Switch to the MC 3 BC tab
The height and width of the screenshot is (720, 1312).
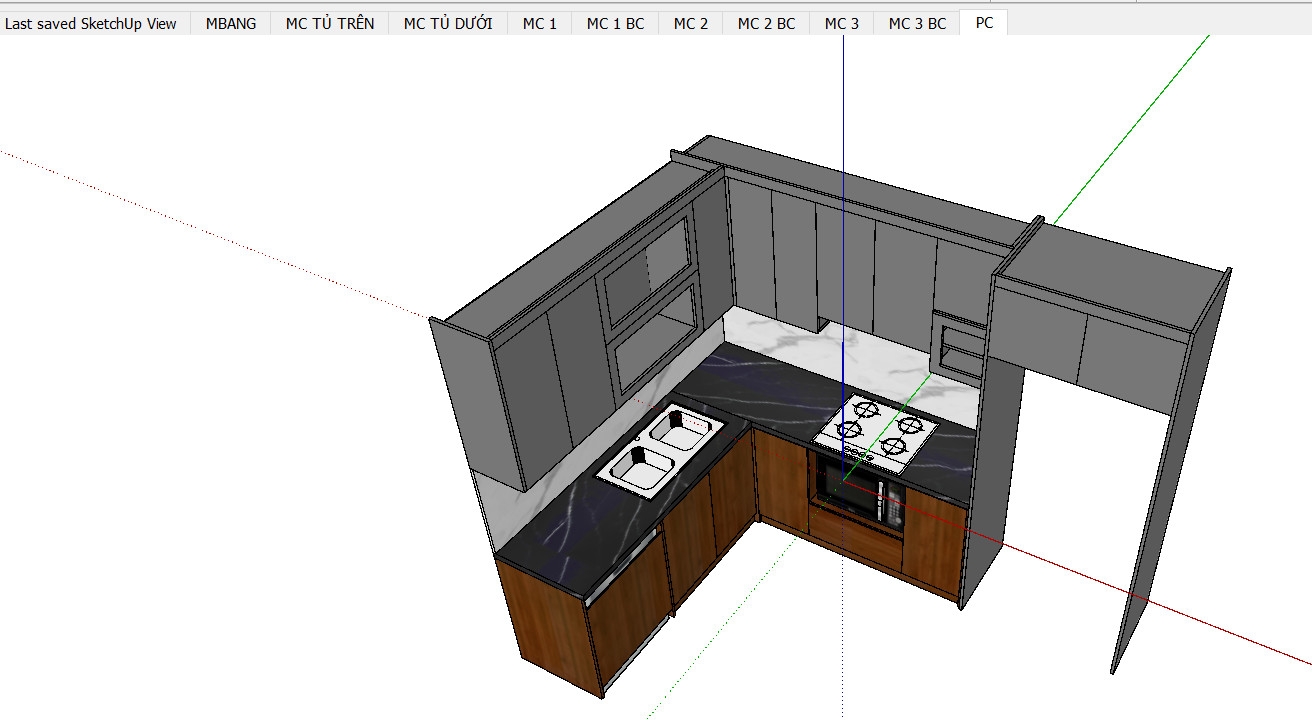pyautogui.click(x=917, y=24)
